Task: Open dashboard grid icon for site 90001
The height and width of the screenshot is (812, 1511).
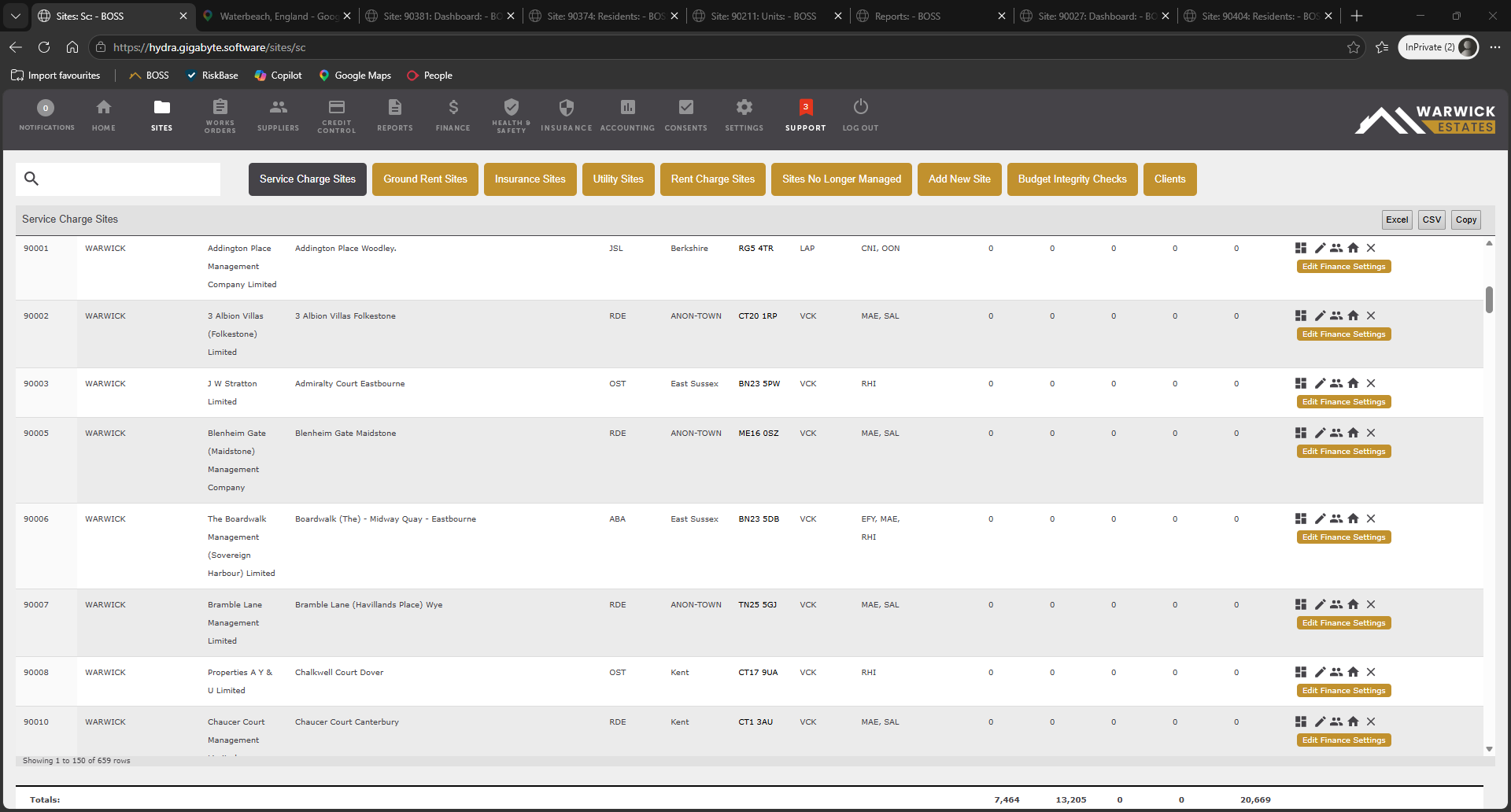Action: (x=1301, y=248)
